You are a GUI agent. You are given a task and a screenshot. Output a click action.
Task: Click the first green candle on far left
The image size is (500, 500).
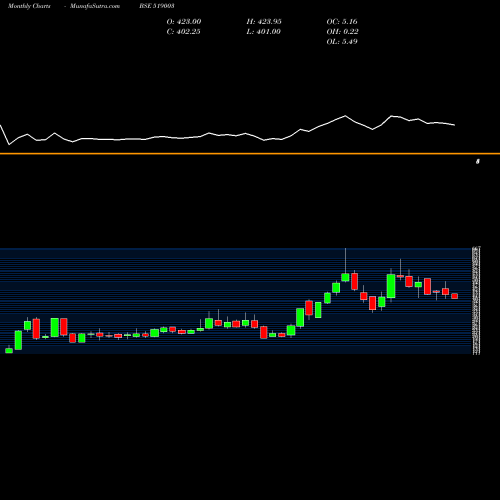(9, 350)
